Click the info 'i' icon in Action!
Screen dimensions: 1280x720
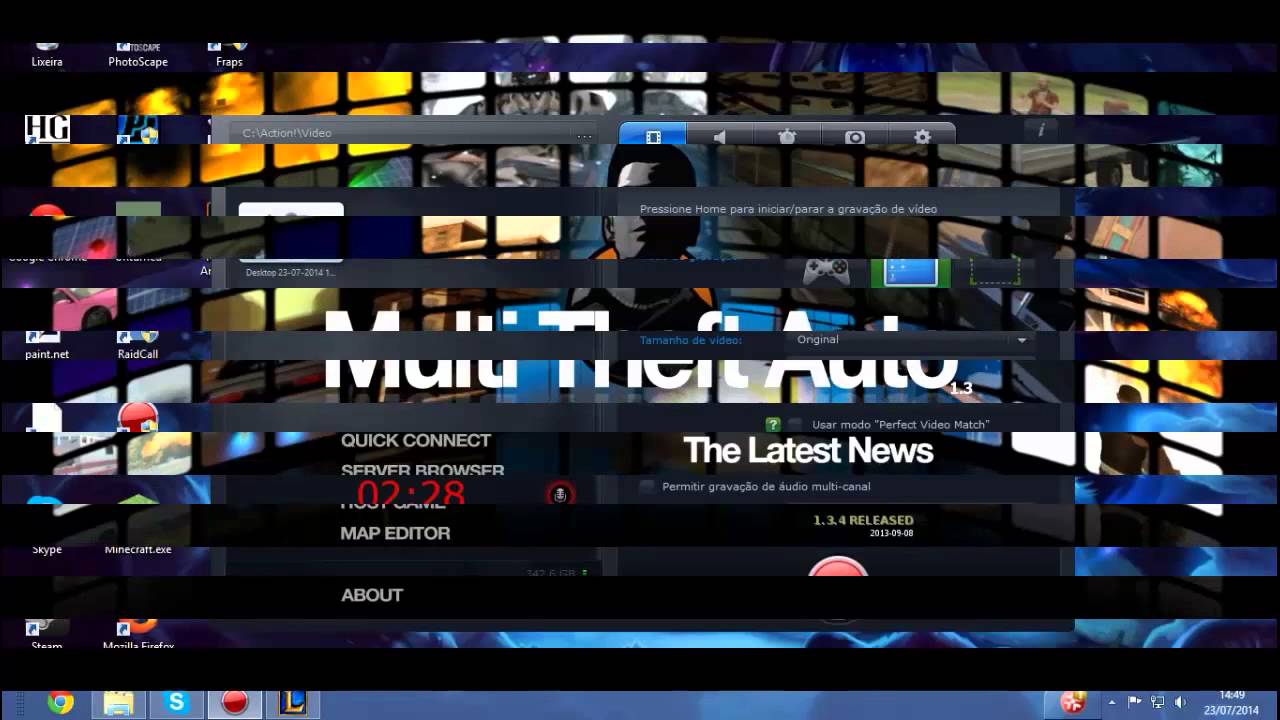tap(1041, 130)
